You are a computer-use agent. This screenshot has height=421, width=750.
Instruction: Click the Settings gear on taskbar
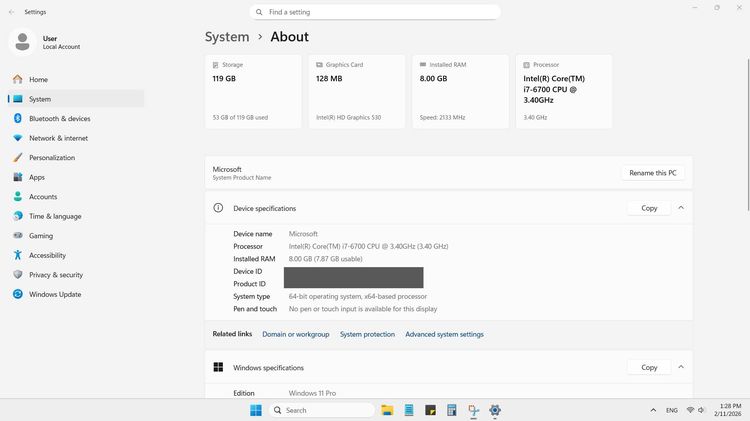495,410
